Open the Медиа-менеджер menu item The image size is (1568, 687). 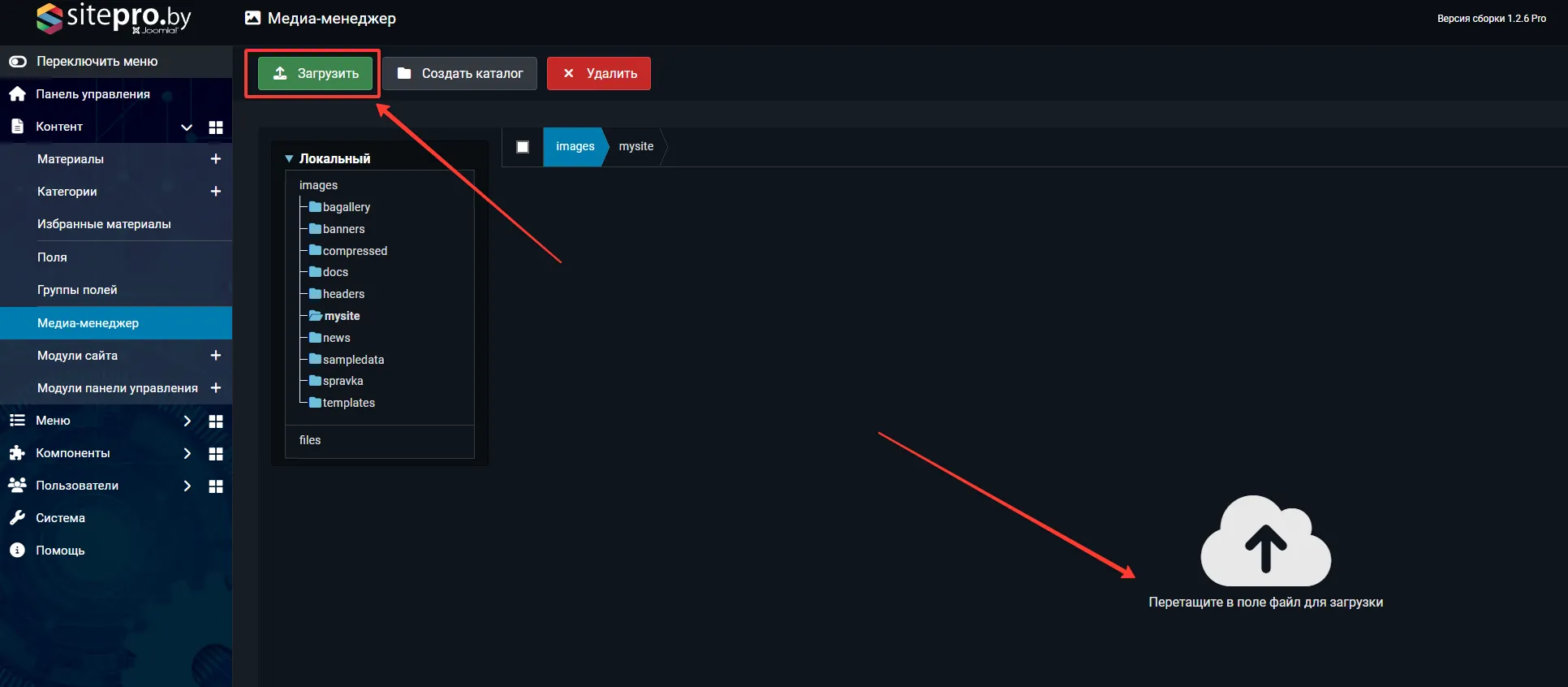coord(88,323)
